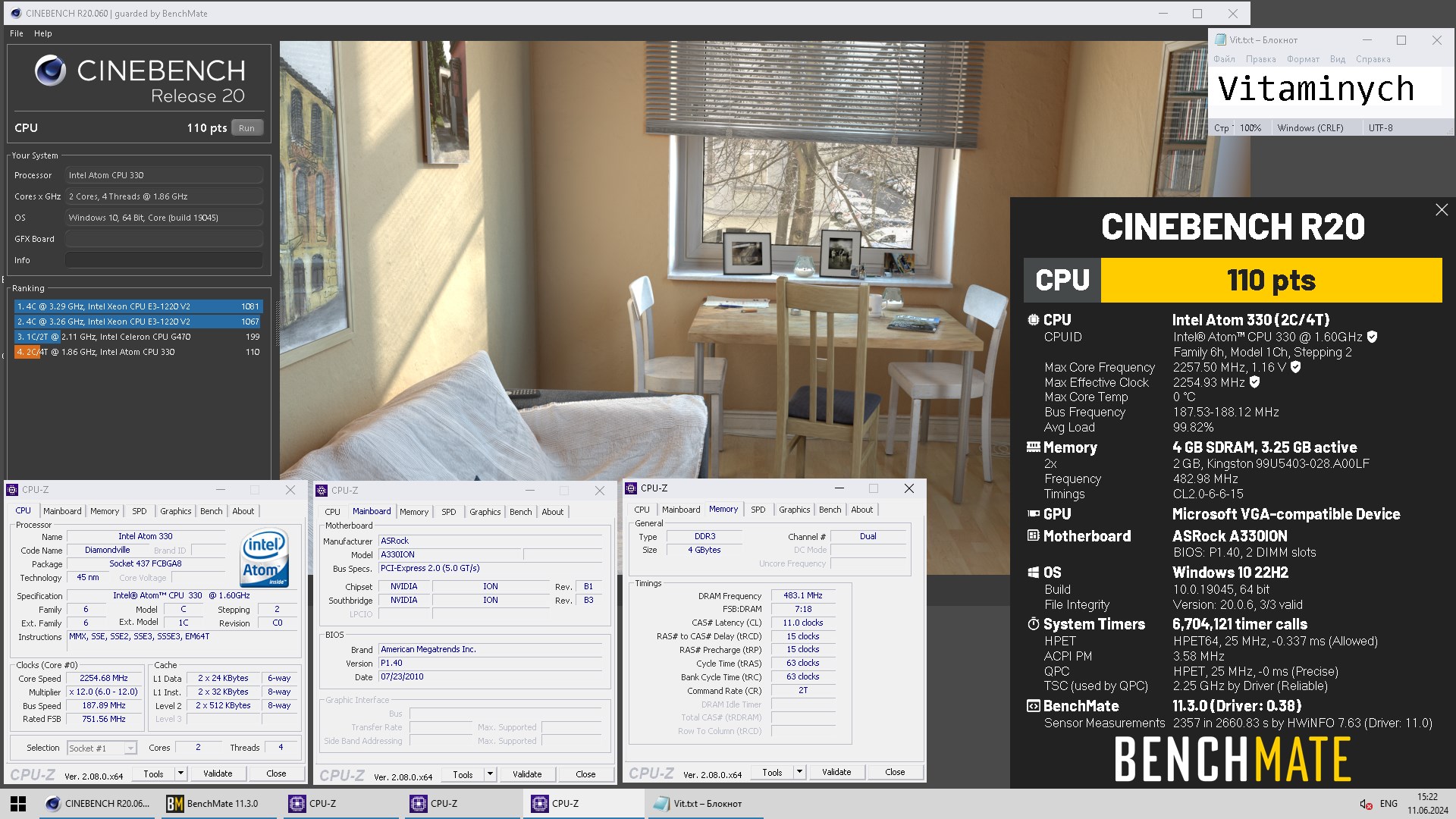The height and width of the screenshot is (819, 1456).
Task: Click the verified shield next to CPUID
Action: [x=1373, y=337]
